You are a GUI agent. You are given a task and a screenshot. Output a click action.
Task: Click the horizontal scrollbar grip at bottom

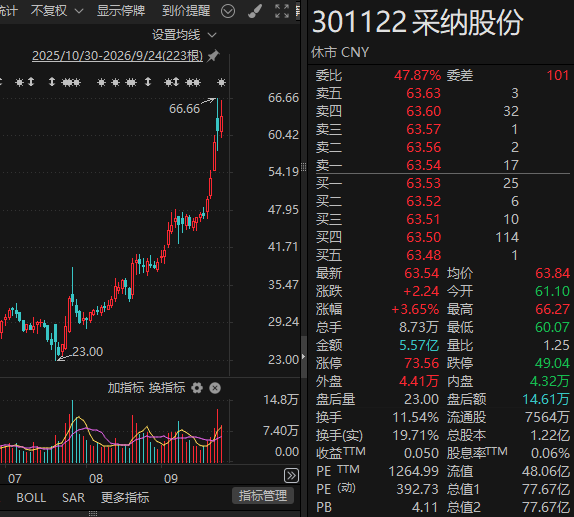coord(93,514)
